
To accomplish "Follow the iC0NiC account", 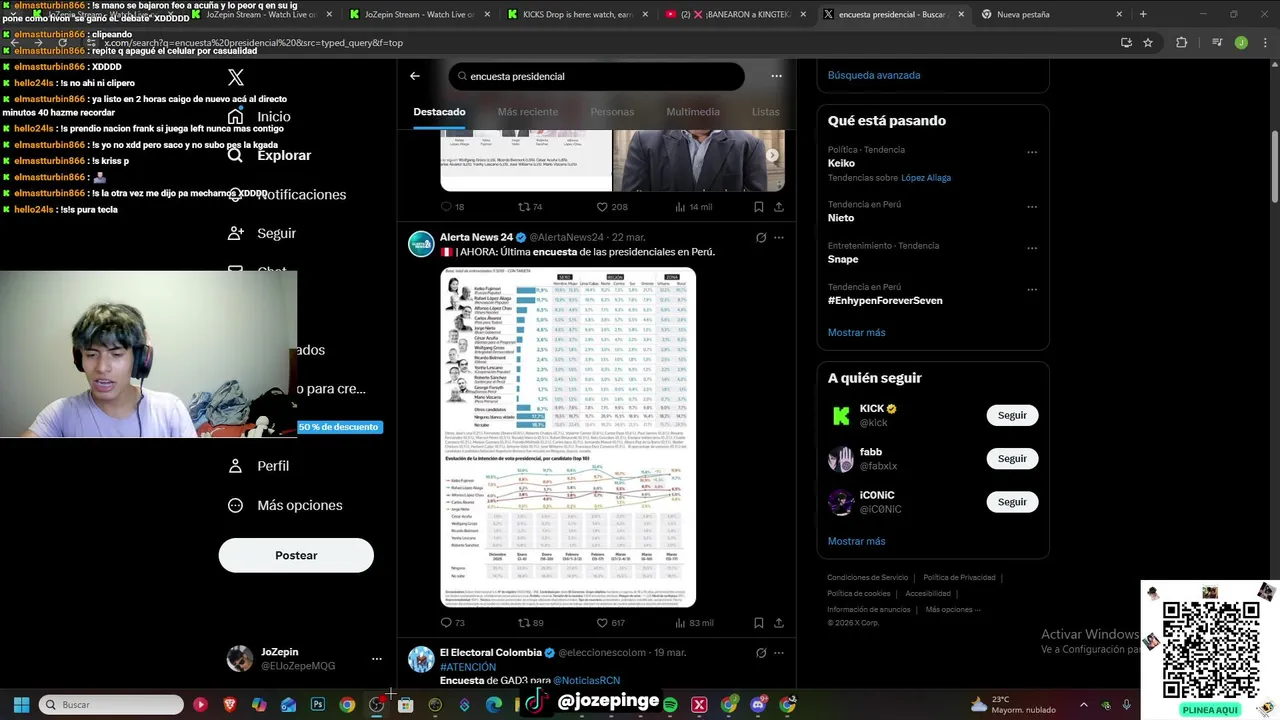I will pyautogui.click(x=1012, y=502).
